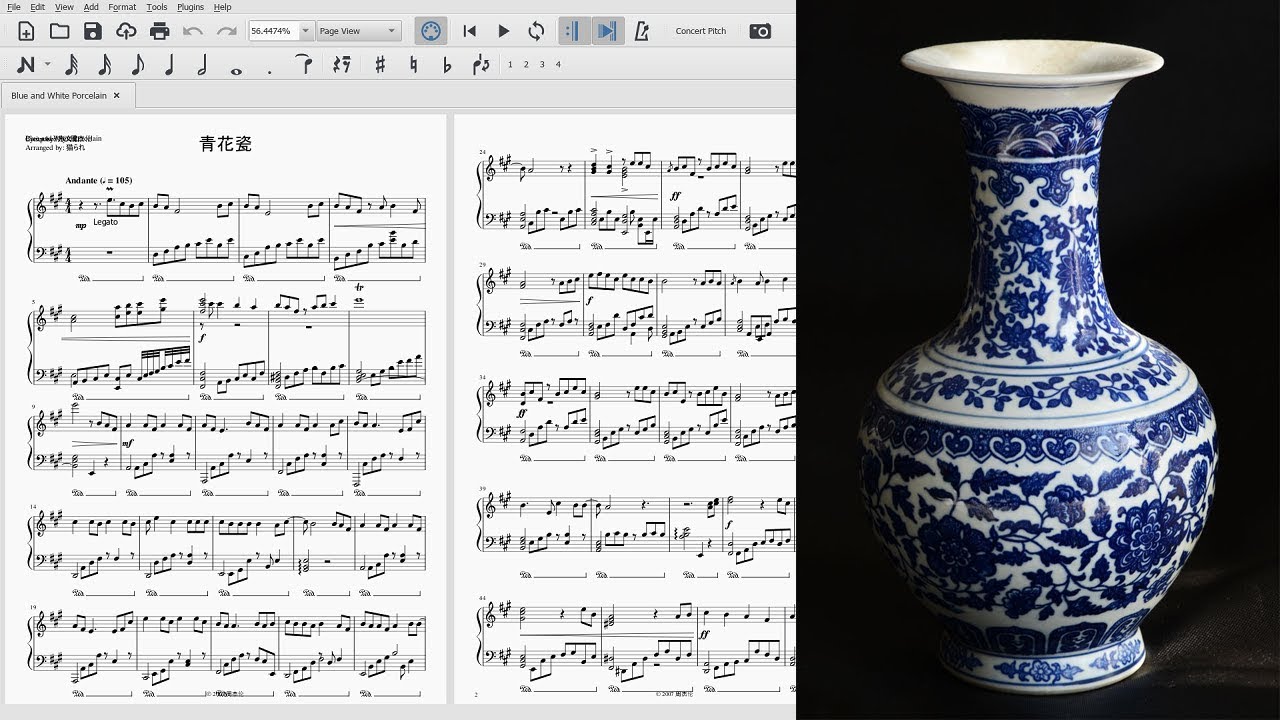Create a new score with the New icon
This screenshot has width=1280, height=720.
point(26,31)
